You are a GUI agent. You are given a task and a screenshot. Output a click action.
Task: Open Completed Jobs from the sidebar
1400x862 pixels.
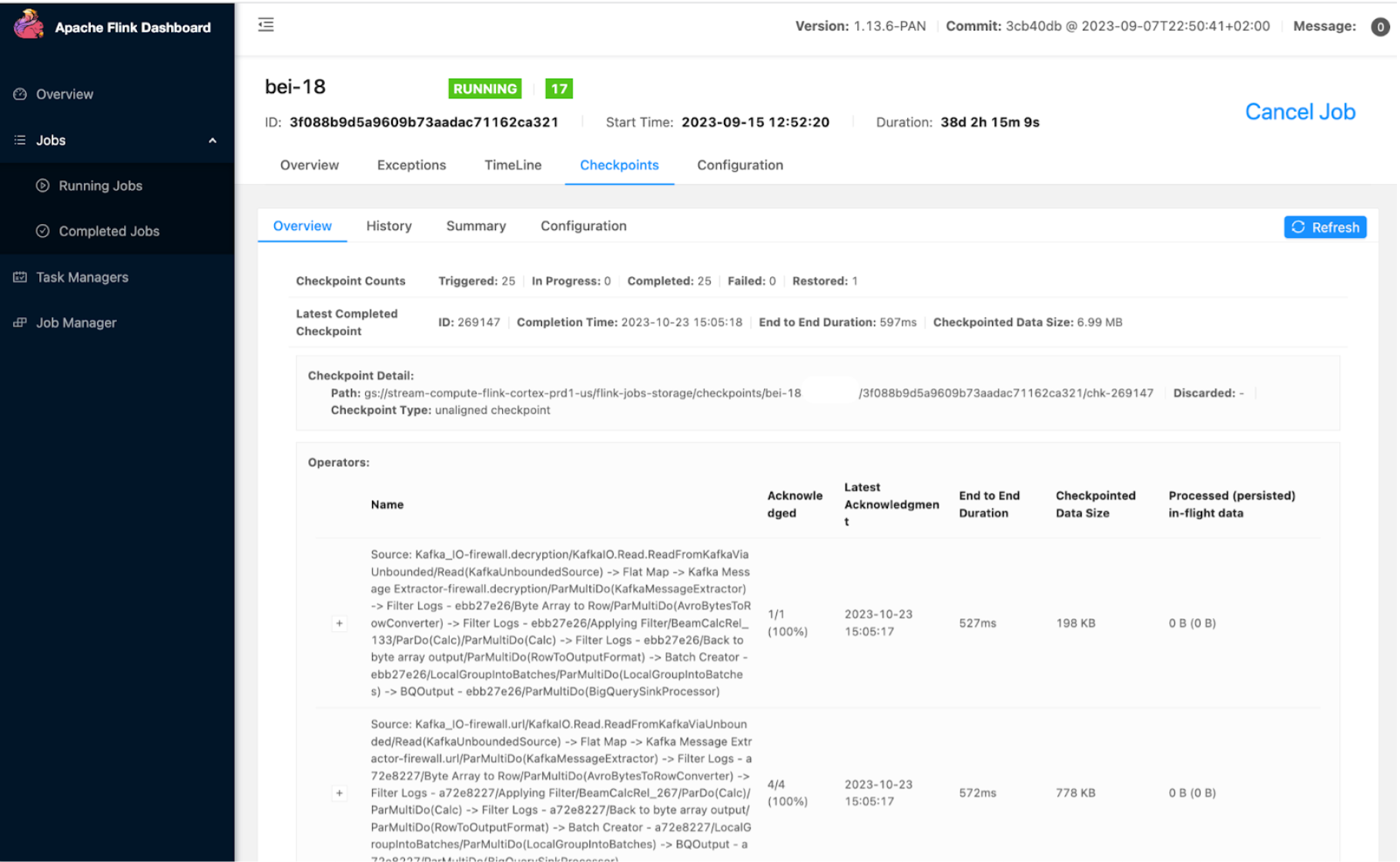pos(108,231)
